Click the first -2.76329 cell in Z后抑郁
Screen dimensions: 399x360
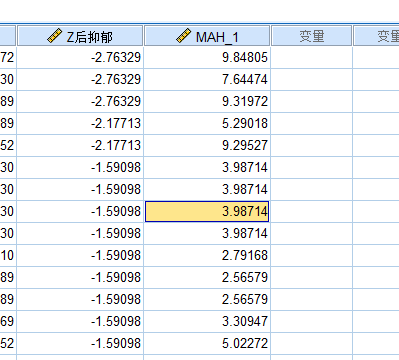click(80, 58)
